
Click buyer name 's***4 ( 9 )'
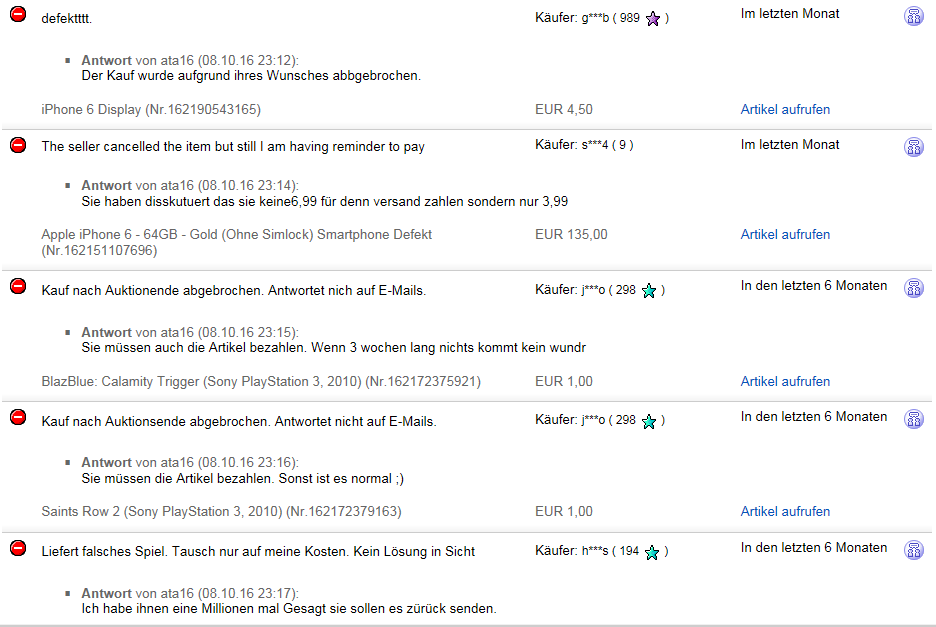(x=607, y=145)
